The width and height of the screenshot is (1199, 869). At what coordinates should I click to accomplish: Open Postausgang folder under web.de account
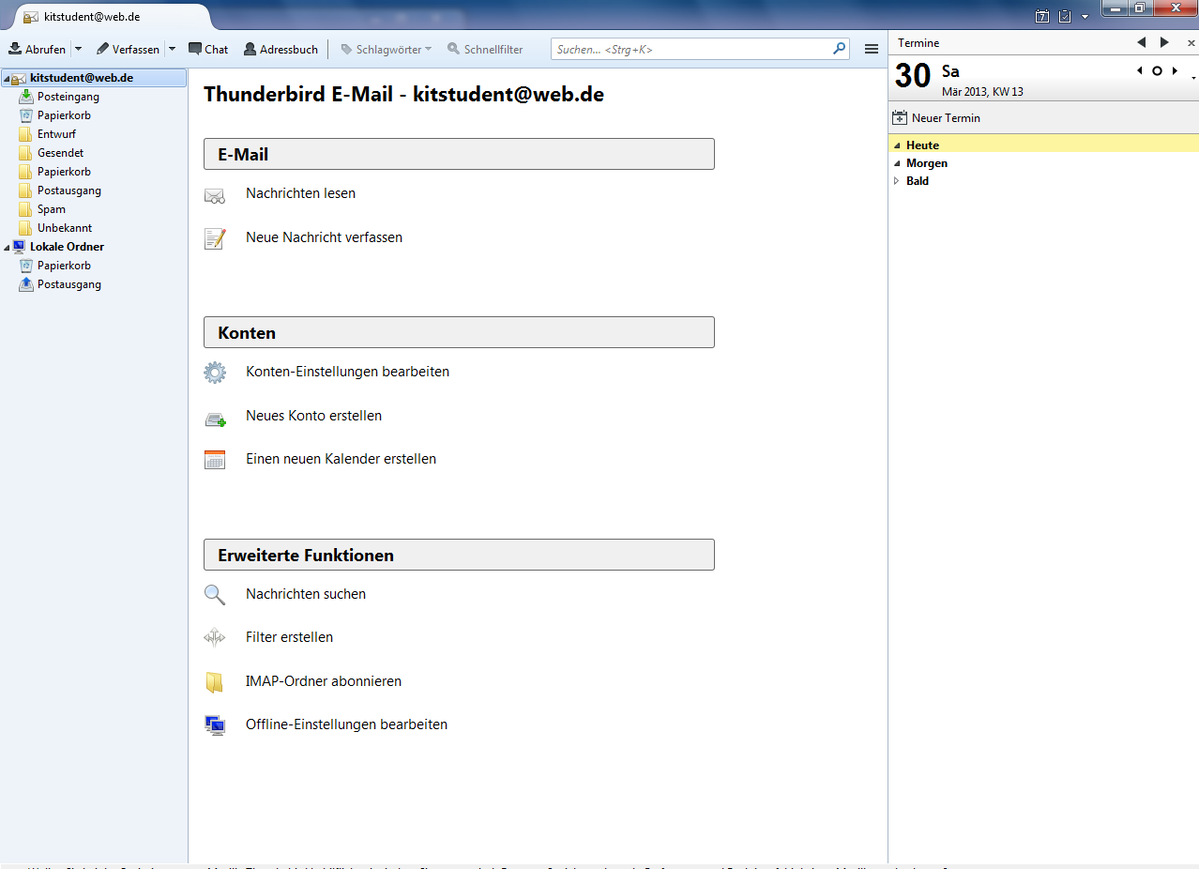click(69, 190)
